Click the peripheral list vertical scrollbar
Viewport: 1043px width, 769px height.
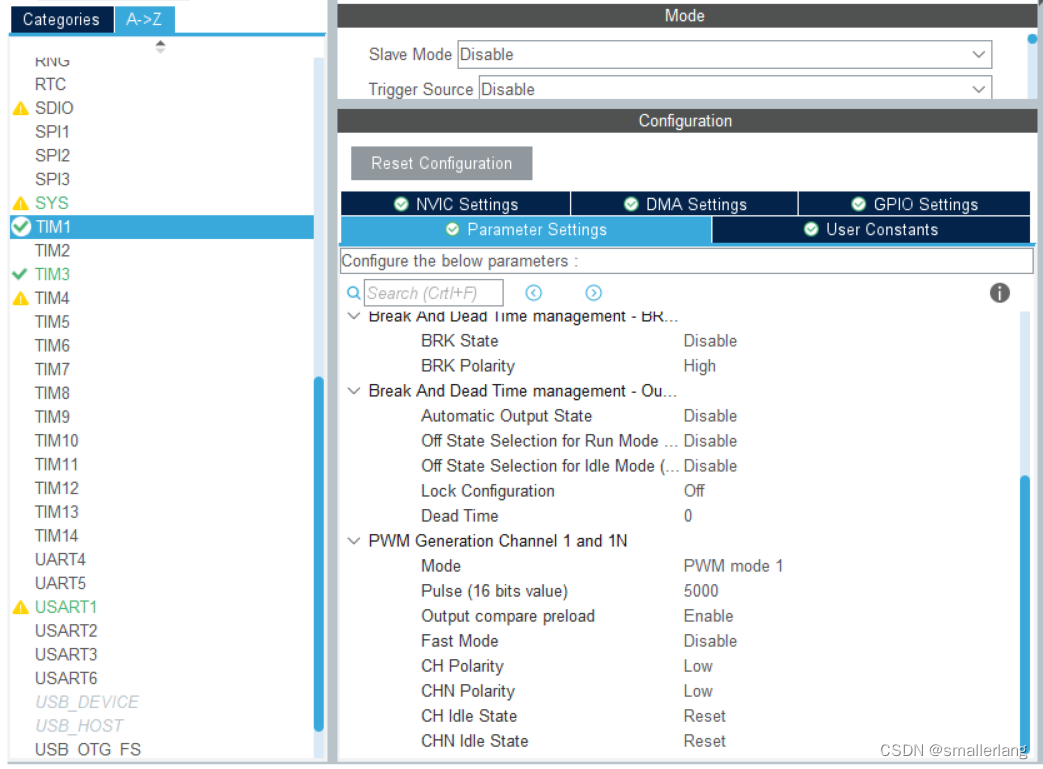[319, 553]
